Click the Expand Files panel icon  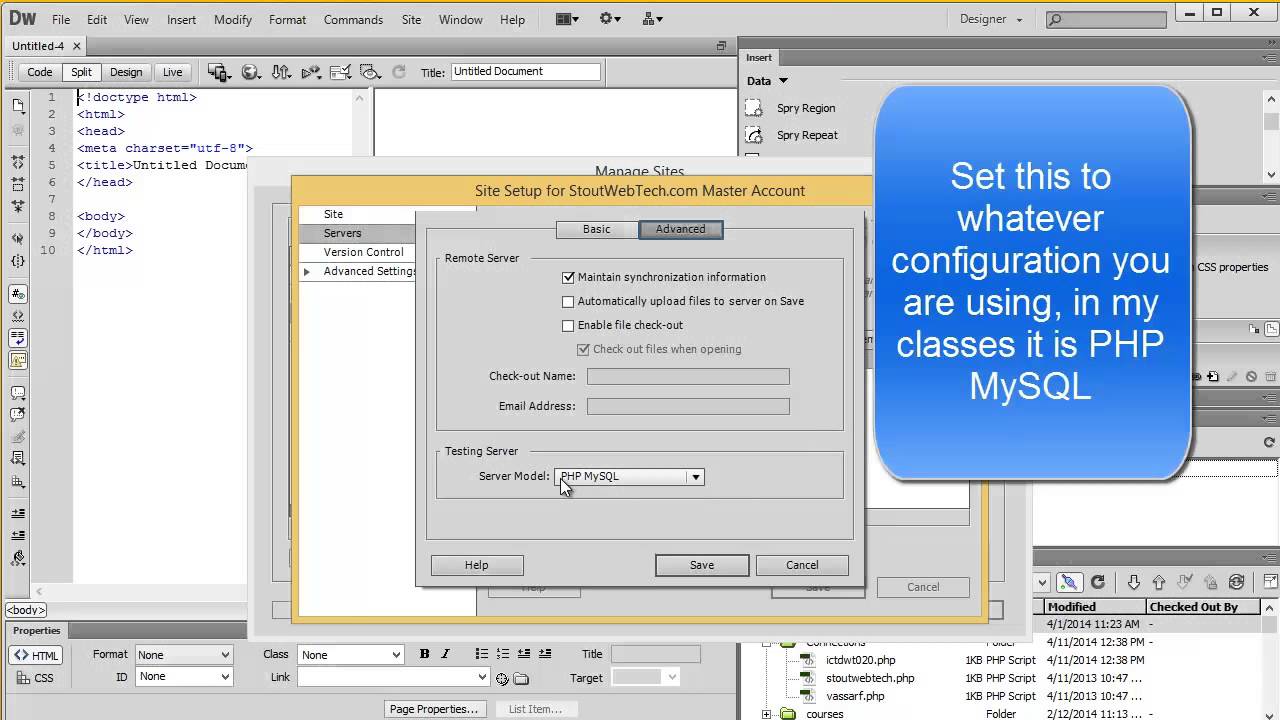click(x=1269, y=582)
